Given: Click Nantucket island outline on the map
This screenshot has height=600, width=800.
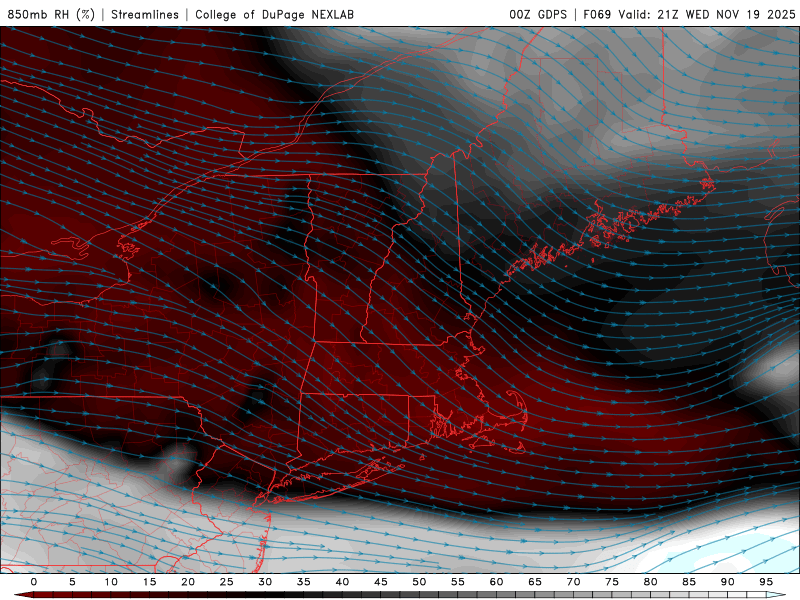Looking at the screenshot, I should tap(517, 447).
